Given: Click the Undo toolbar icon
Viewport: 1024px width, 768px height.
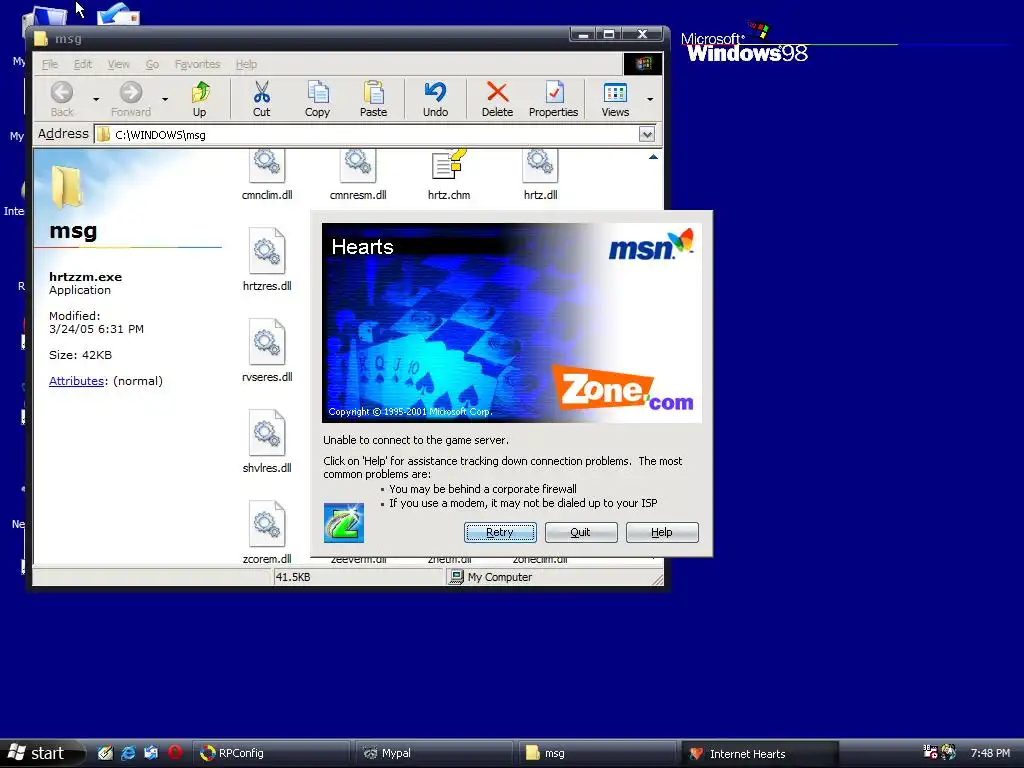Looking at the screenshot, I should (435, 93).
